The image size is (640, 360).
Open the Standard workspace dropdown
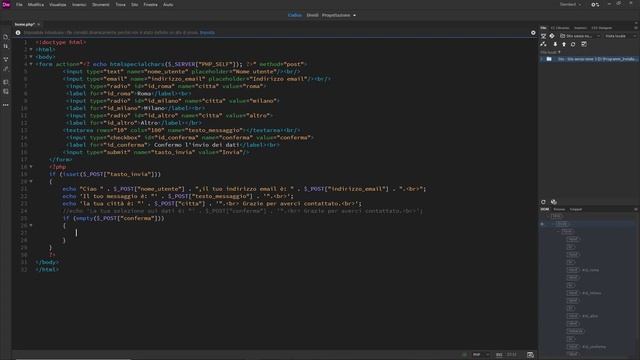coord(570,4)
